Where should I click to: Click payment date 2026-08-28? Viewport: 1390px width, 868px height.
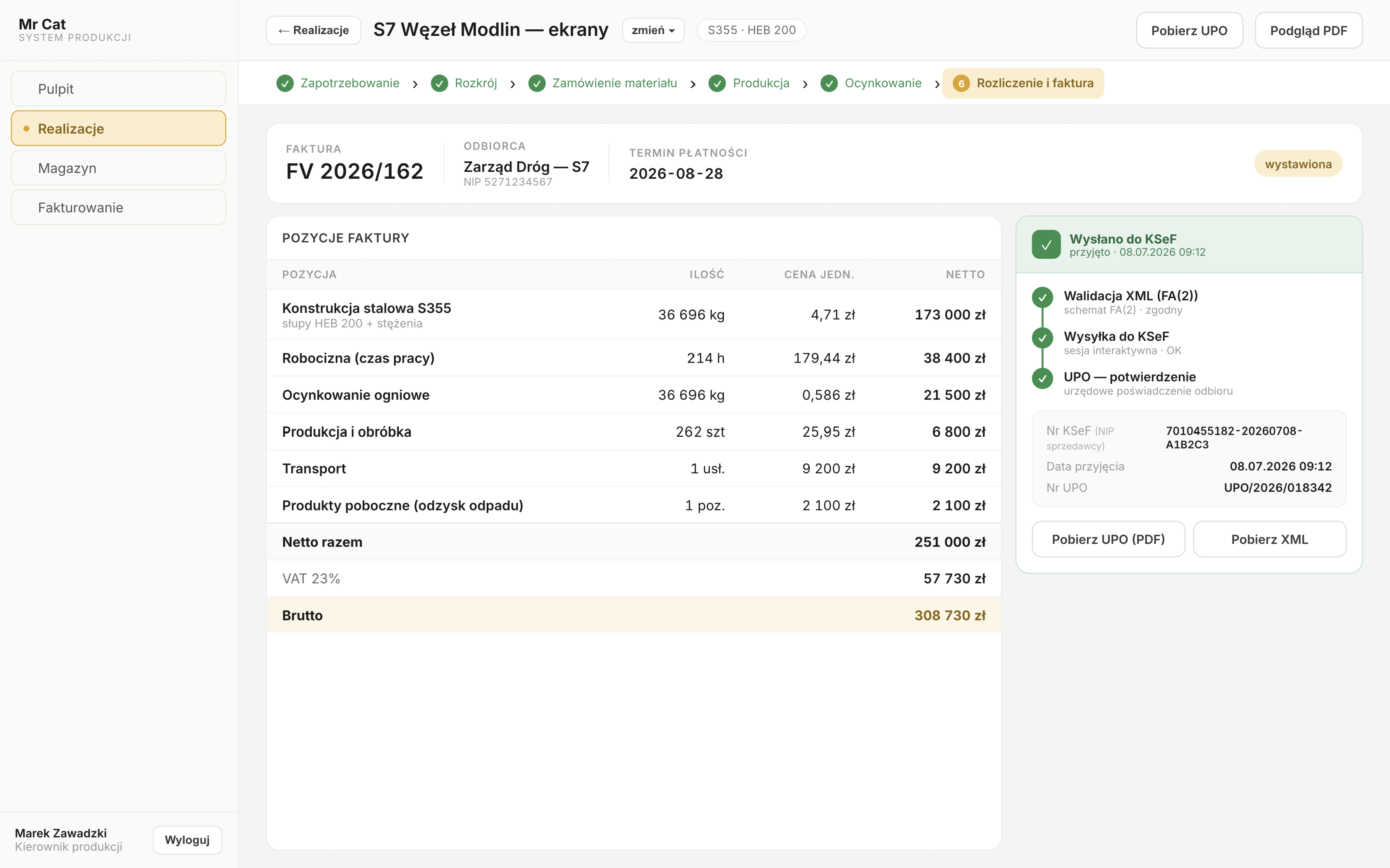[676, 174]
